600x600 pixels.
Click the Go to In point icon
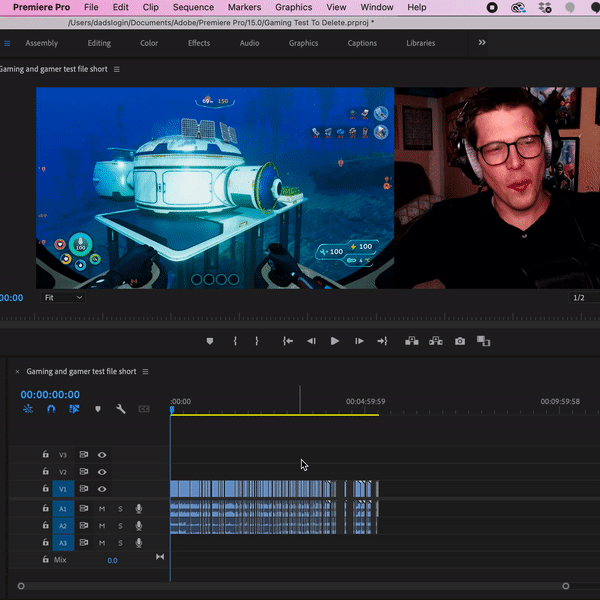click(288, 341)
